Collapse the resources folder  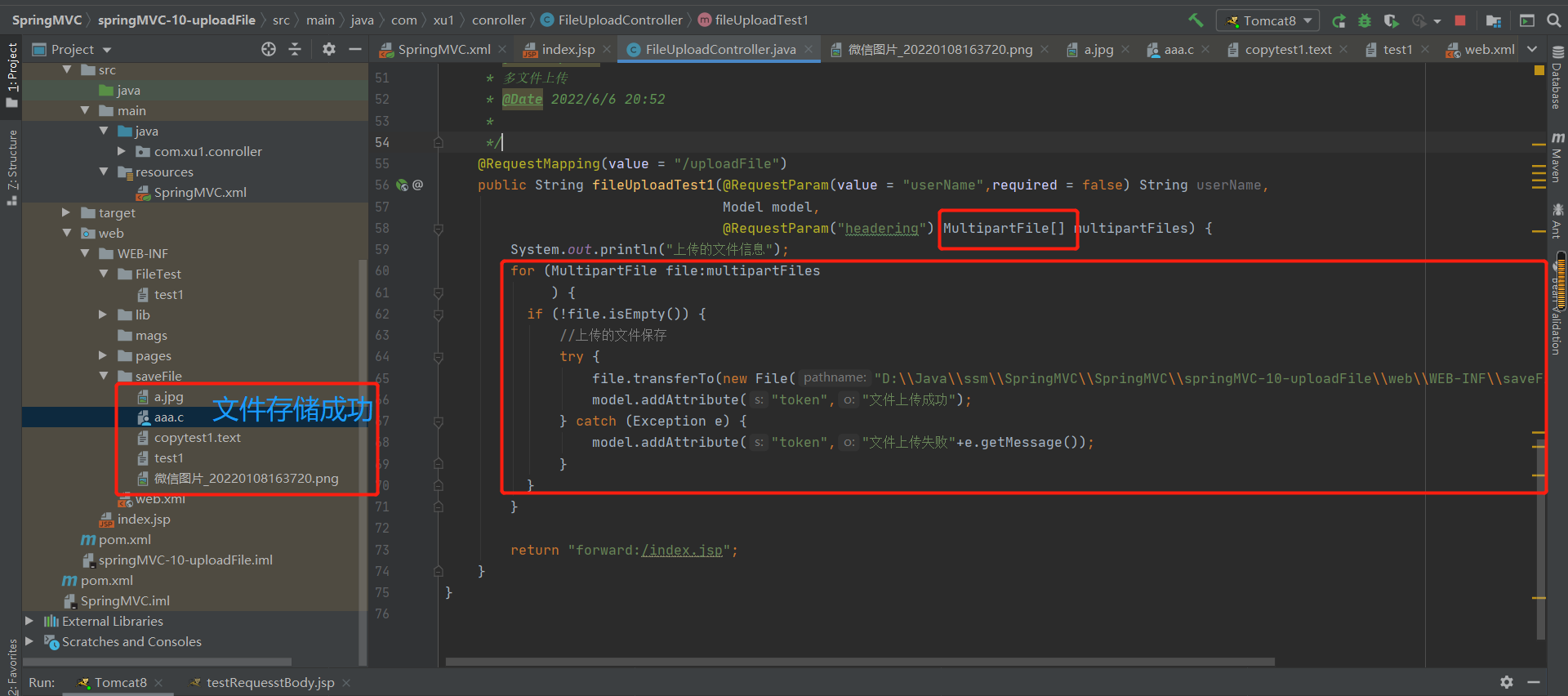[104, 172]
